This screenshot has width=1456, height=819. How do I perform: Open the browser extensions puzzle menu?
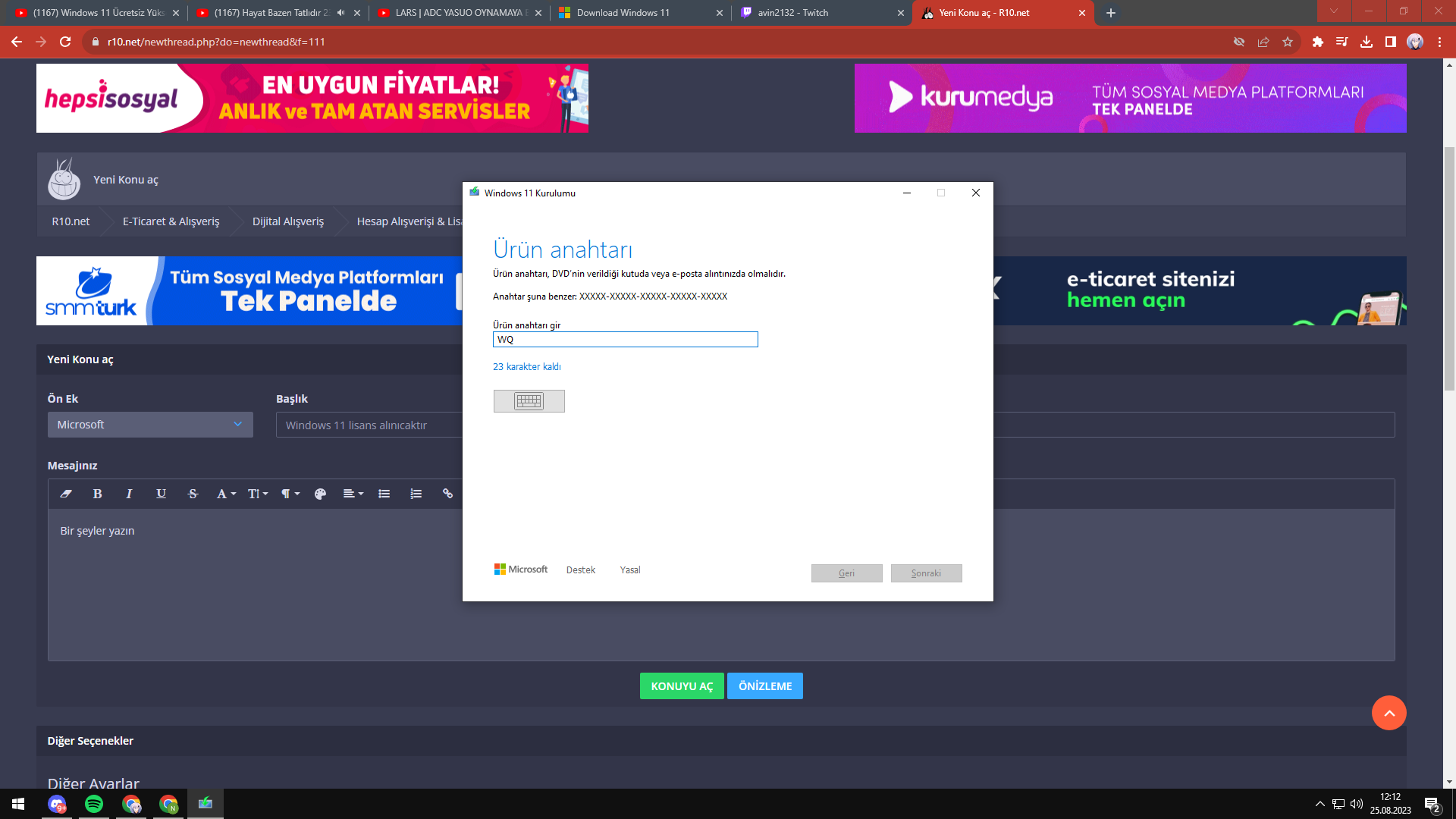pyautogui.click(x=1318, y=42)
